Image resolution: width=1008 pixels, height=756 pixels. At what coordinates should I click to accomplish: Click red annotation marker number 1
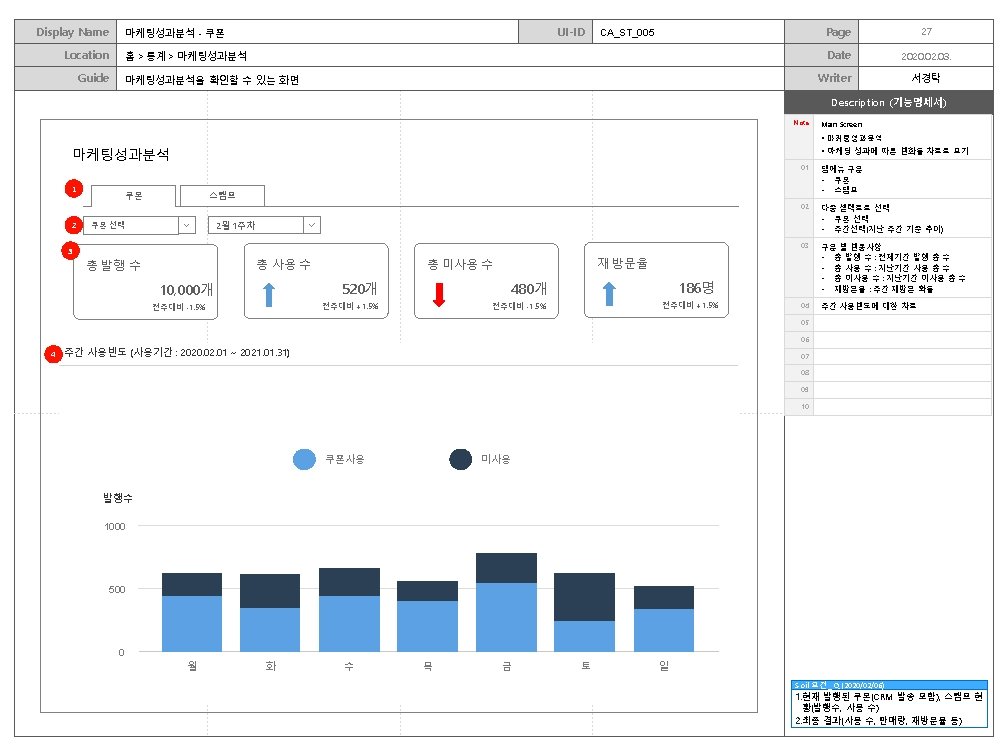pos(74,189)
